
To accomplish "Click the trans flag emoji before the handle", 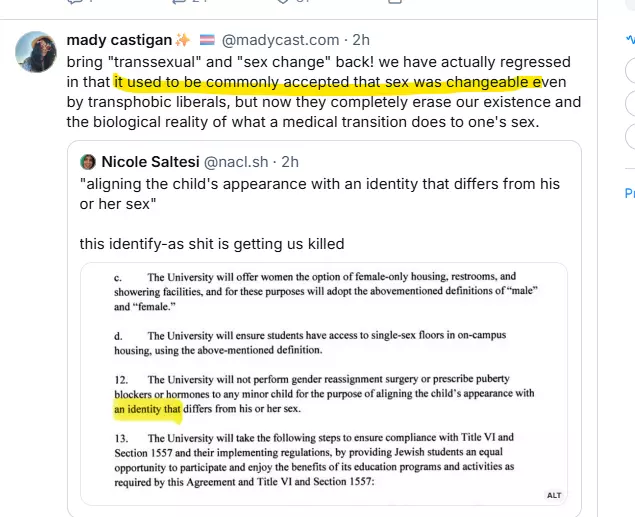I will (x=207, y=41).
